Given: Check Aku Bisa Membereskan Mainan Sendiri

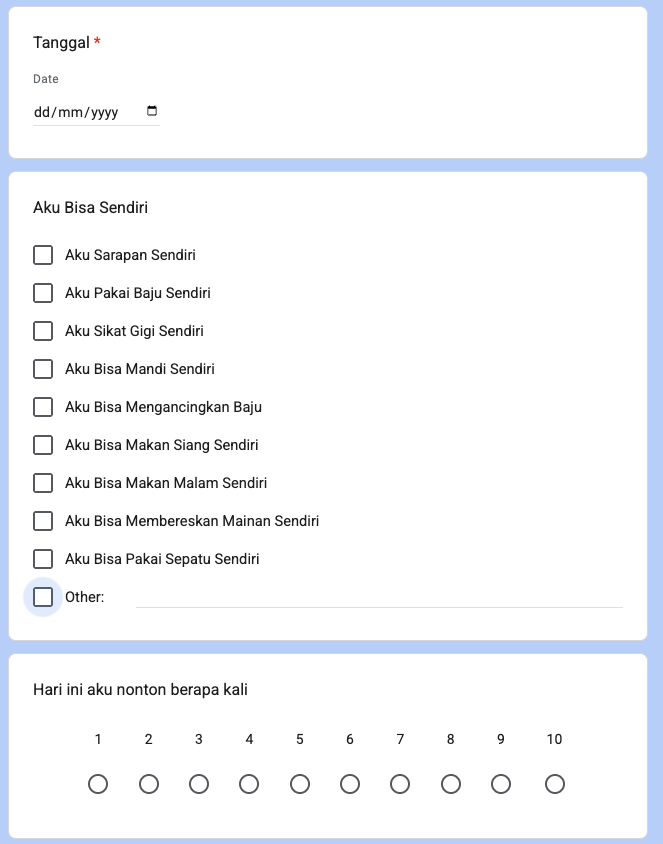Looking at the screenshot, I should click(43, 521).
